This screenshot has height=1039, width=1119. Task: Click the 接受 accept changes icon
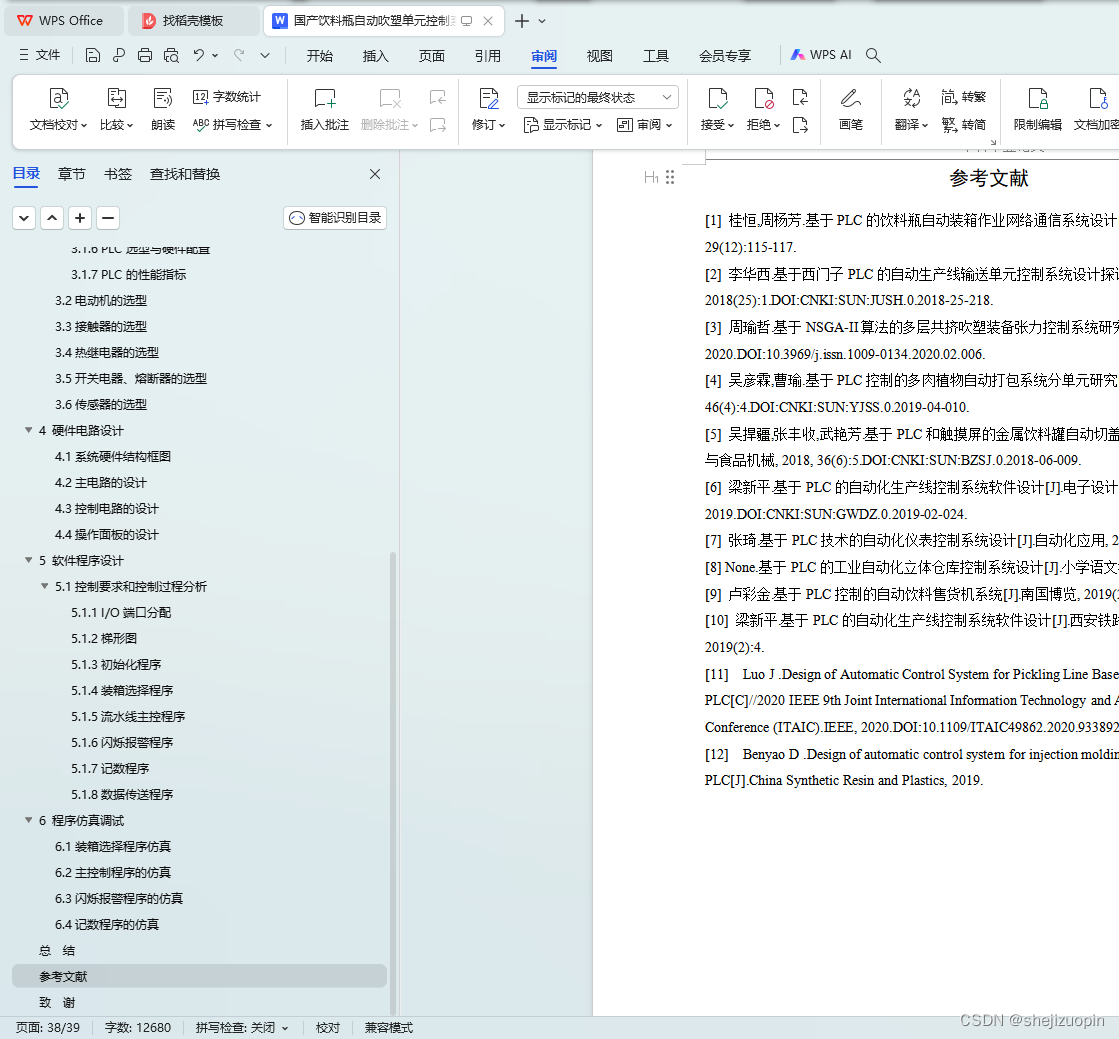click(x=717, y=99)
